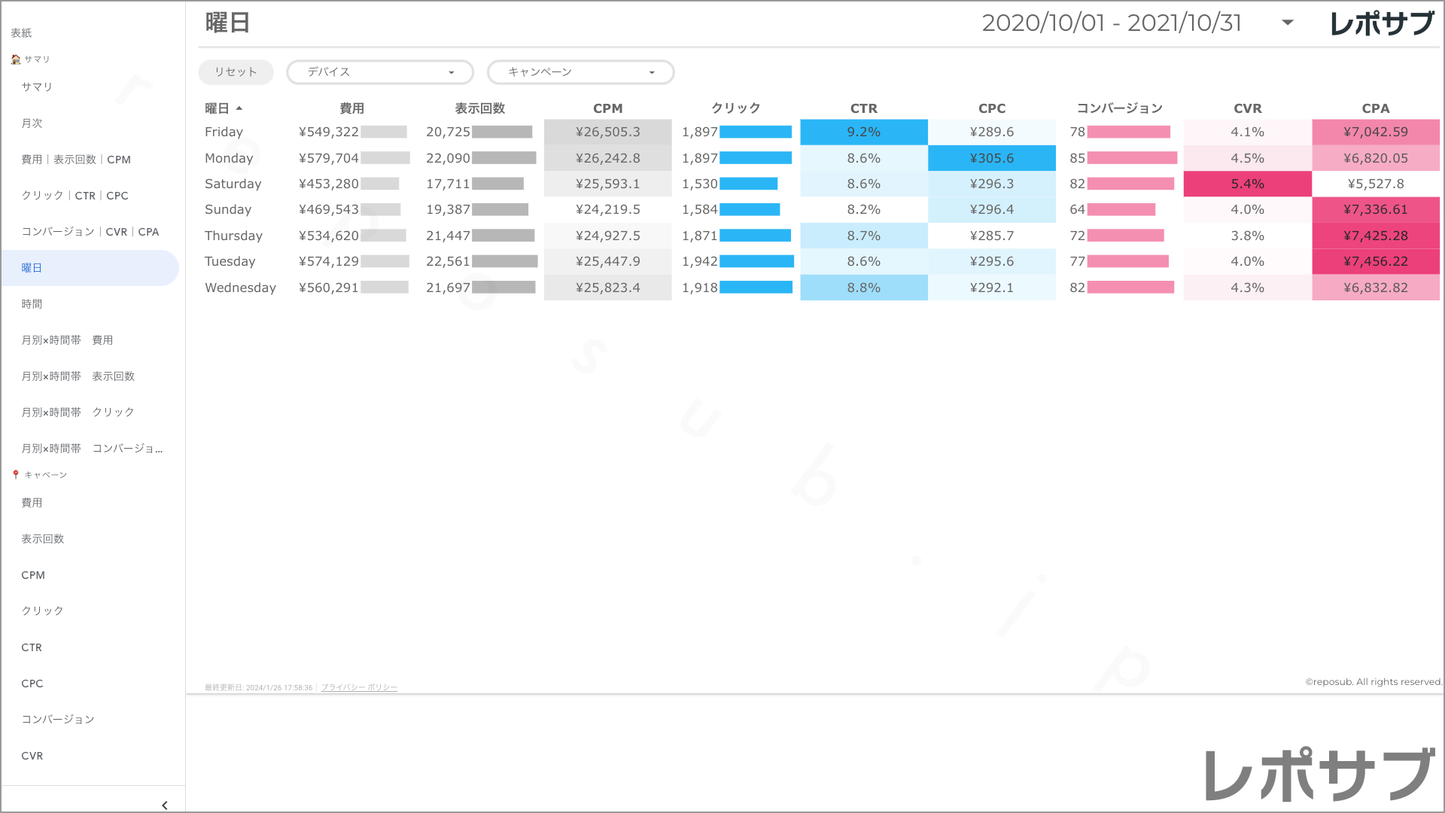1445x813 pixels.
Task: Click the コンバージョン column header
Action: pos(1119,108)
